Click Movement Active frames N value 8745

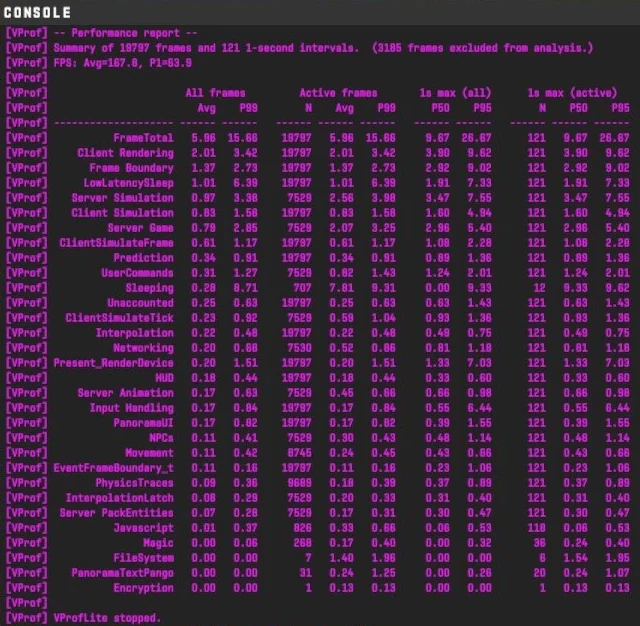click(x=300, y=453)
